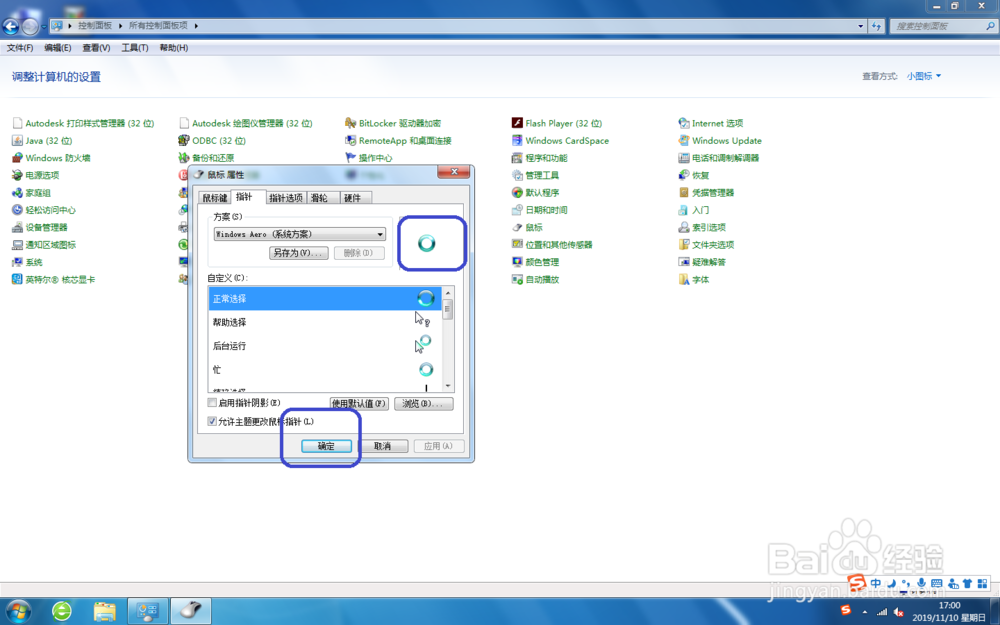Open Windows Update item
This screenshot has height=625, width=1000.
(720, 140)
